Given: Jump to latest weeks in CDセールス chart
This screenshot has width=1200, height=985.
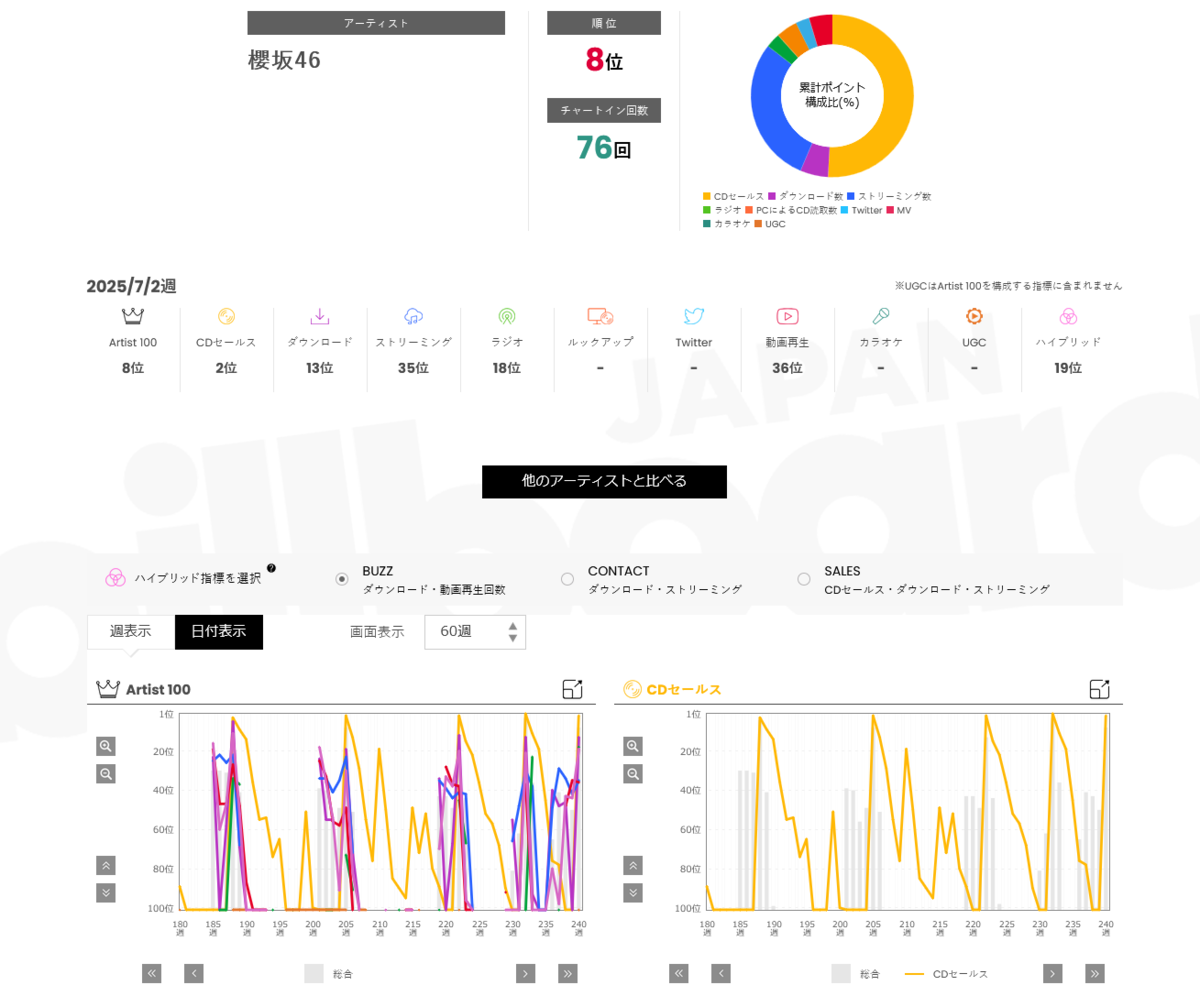Looking at the screenshot, I should point(1095,974).
